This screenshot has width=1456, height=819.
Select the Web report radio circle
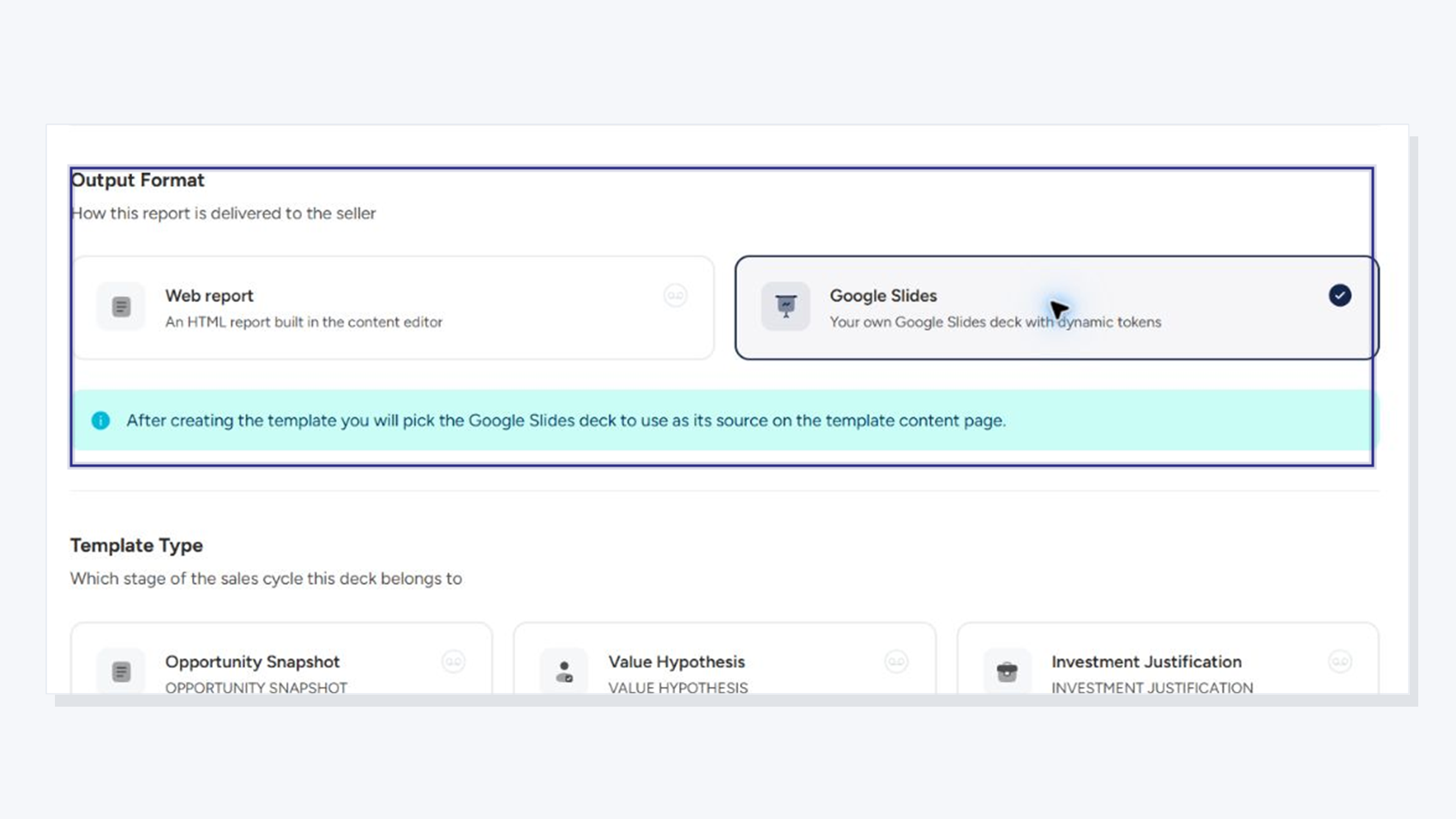tap(676, 296)
